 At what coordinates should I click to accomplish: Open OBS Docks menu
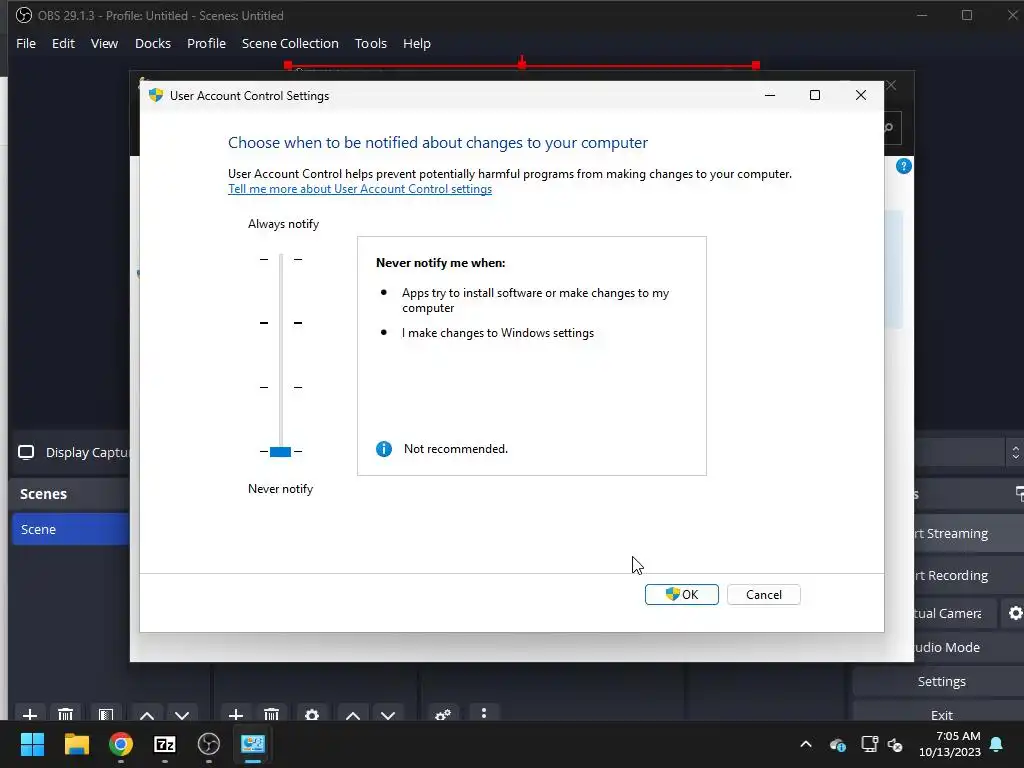(153, 43)
